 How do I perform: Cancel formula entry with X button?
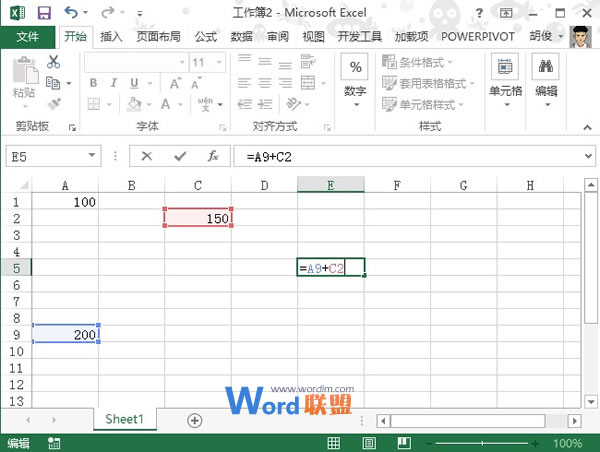(x=147, y=156)
